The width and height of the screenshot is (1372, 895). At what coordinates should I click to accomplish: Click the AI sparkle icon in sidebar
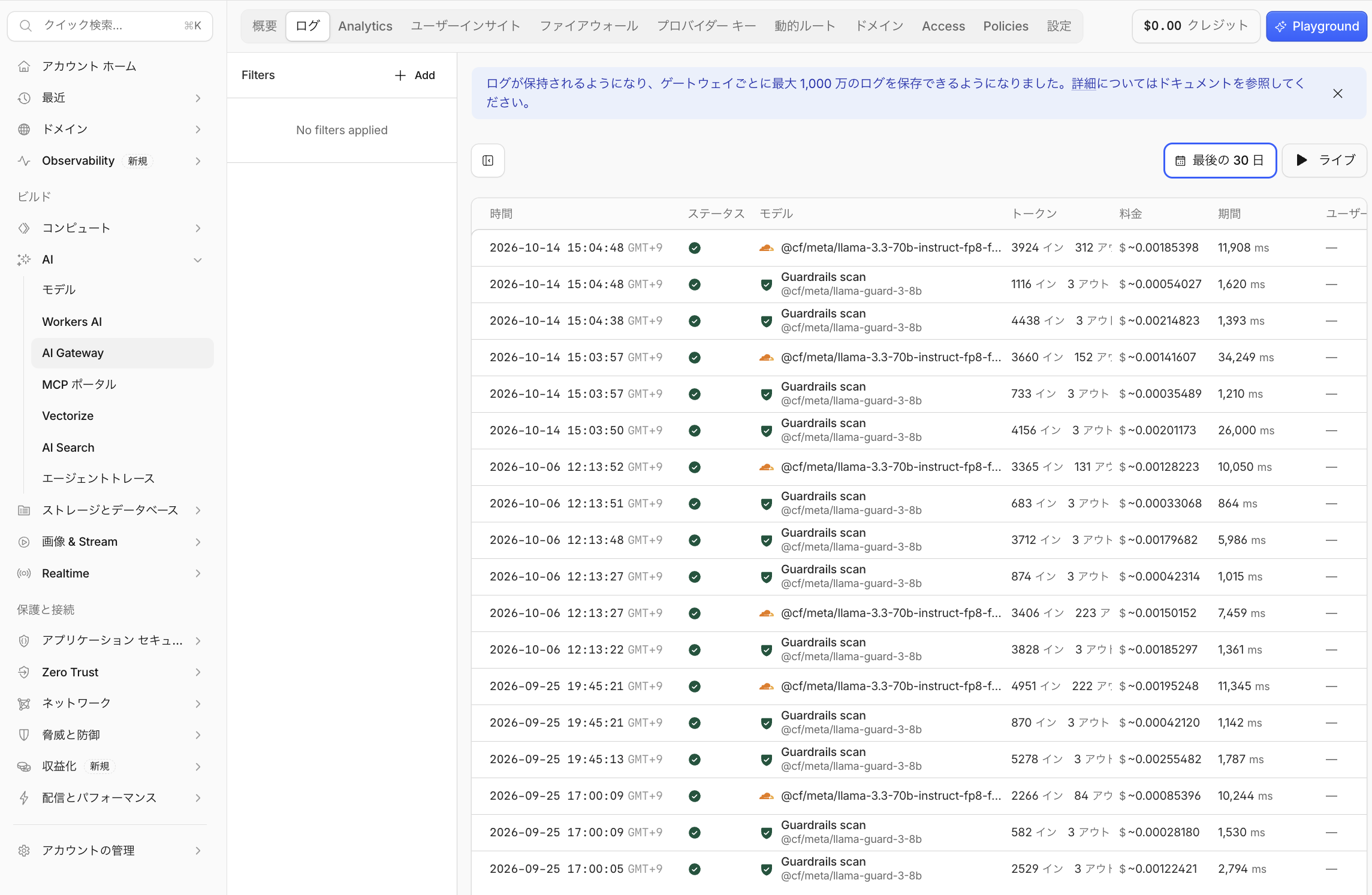click(x=24, y=259)
